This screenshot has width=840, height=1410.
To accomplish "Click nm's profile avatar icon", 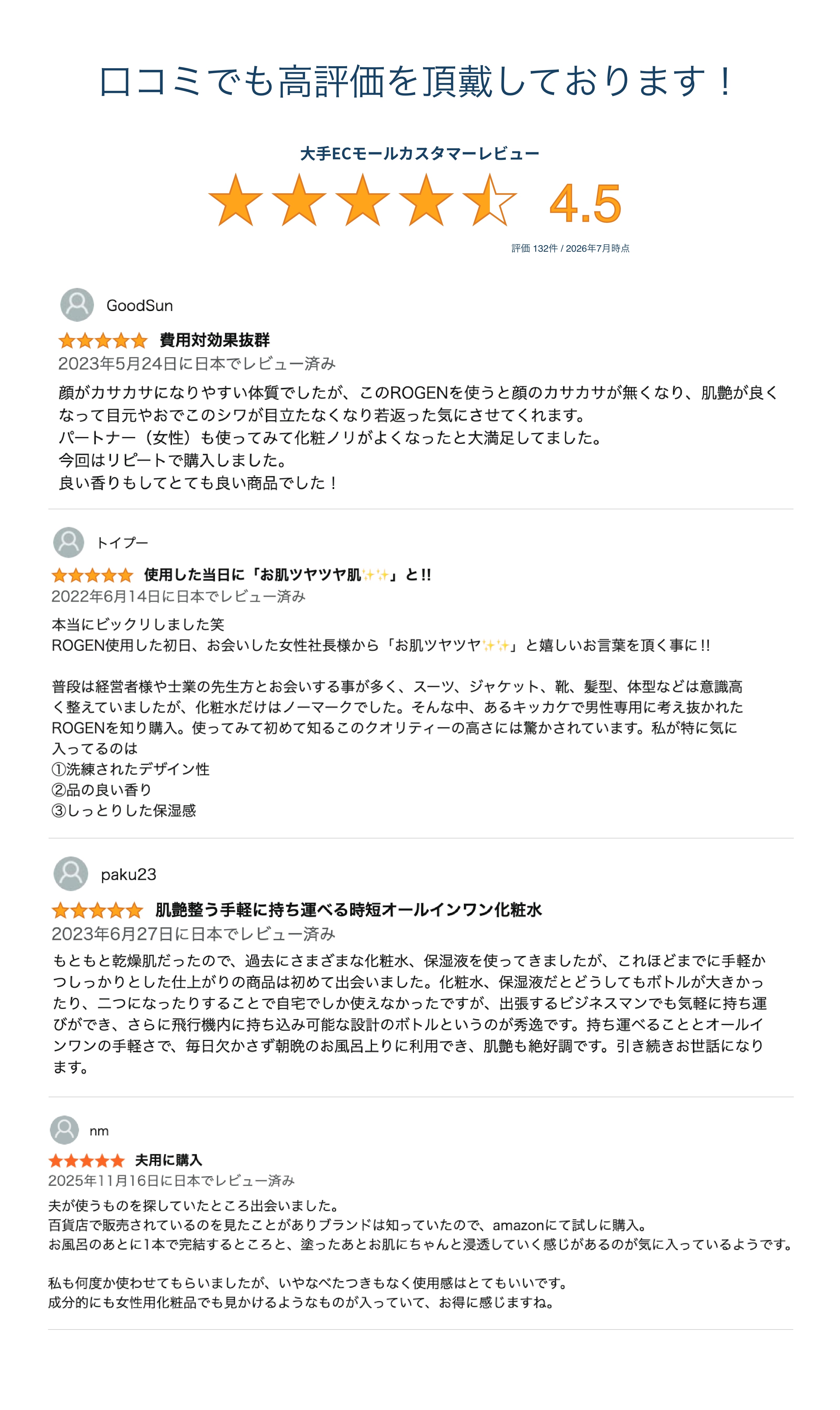I will (x=65, y=1130).
